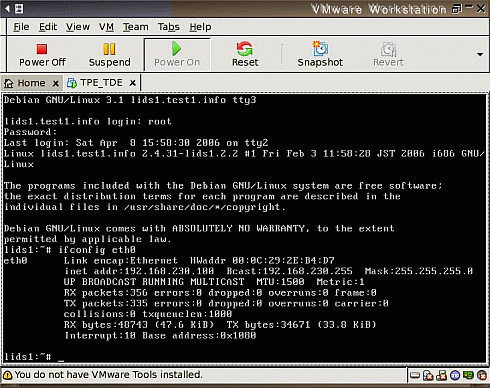490x388 pixels.
Task: Click the 'Mask:255.255.255.0' text
Action: click(x=418, y=271)
